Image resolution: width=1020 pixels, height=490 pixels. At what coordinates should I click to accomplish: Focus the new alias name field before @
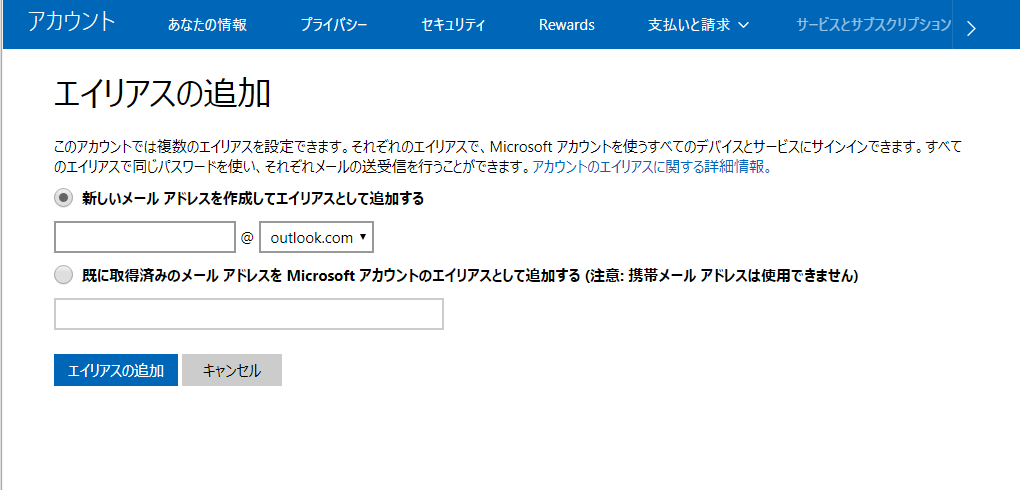coord(144,237)
